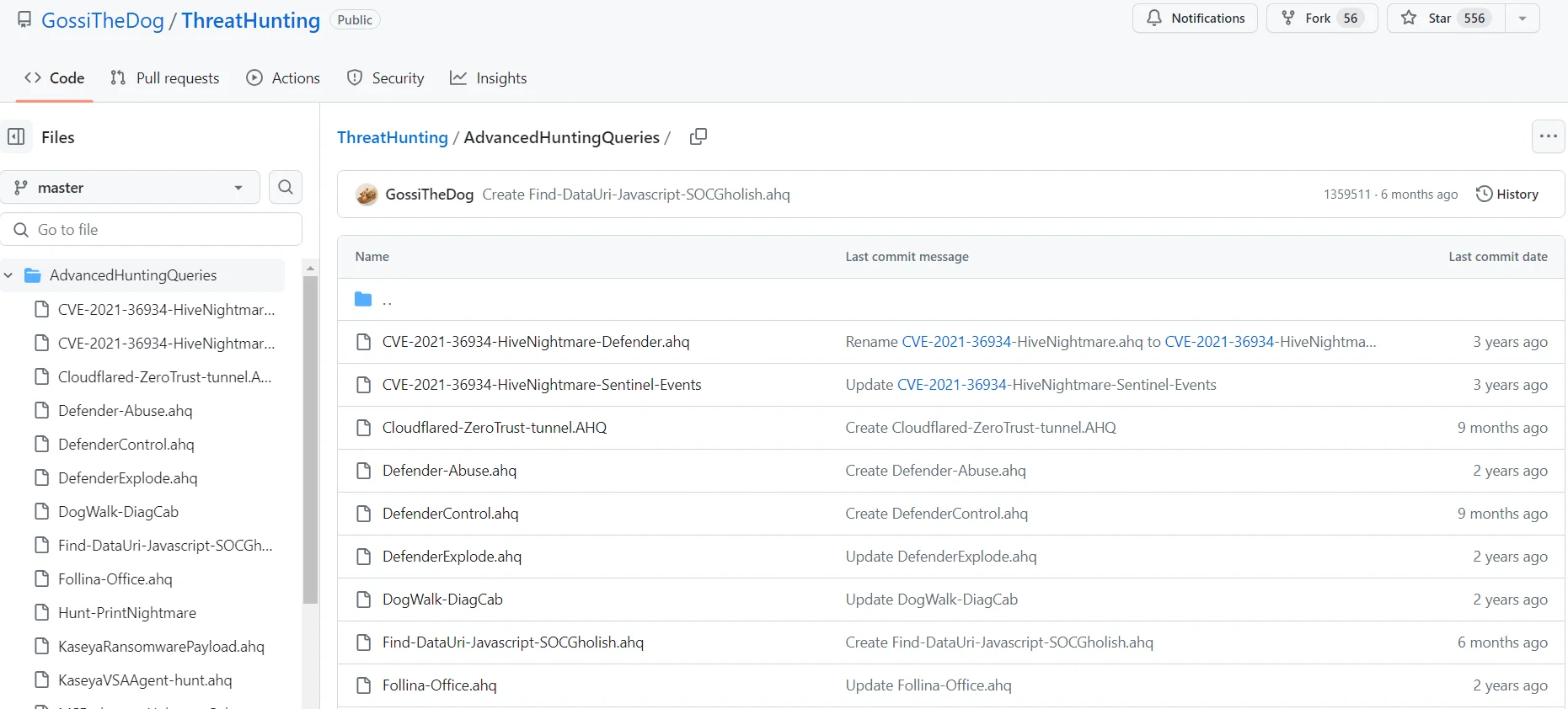Click the '..' parent directory link
Image resolution: width=1568 pixels, height=709 pixels.
(x=388, y=300)
